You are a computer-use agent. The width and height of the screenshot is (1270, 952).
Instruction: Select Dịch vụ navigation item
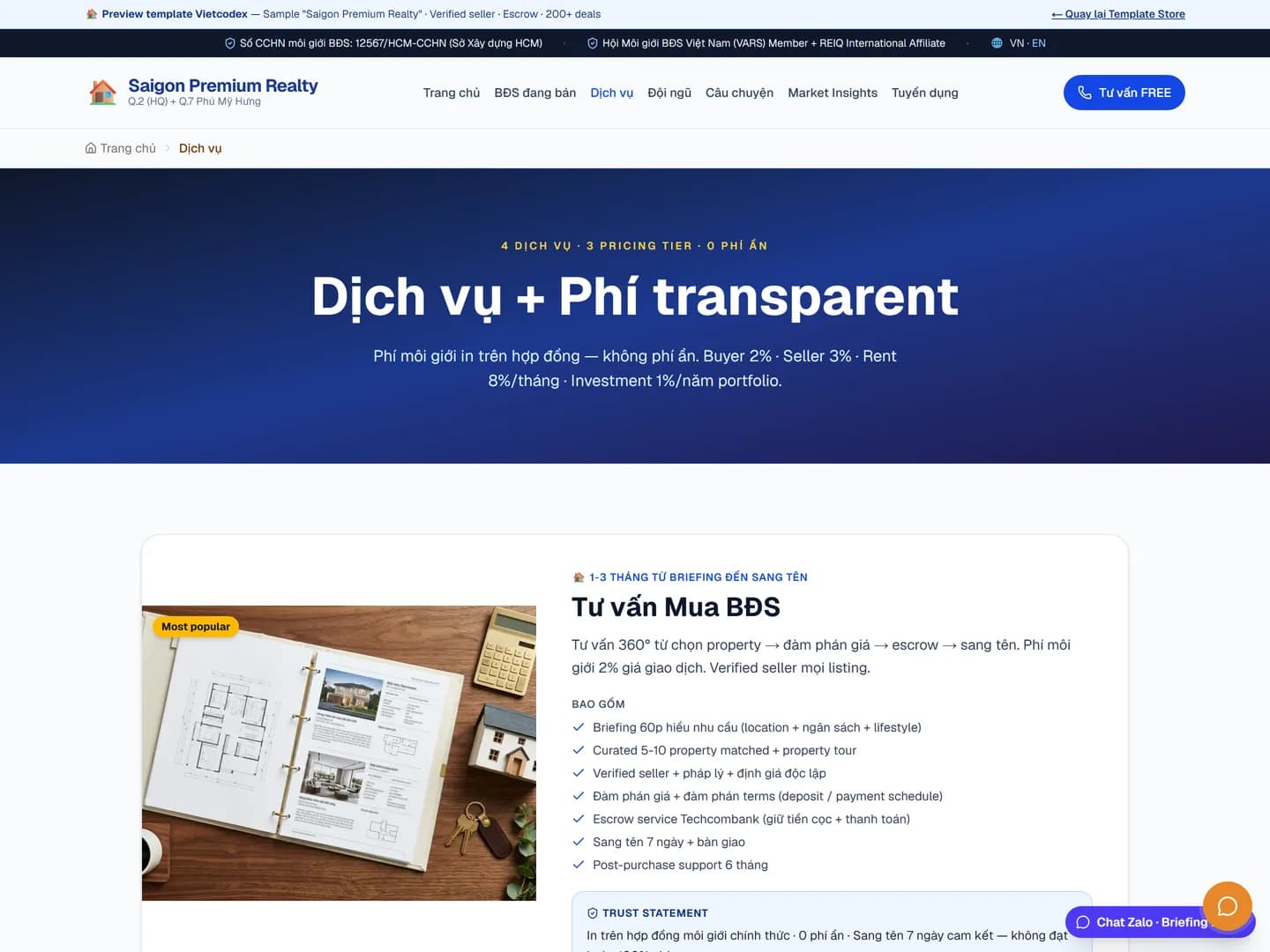tap(612, 93)
